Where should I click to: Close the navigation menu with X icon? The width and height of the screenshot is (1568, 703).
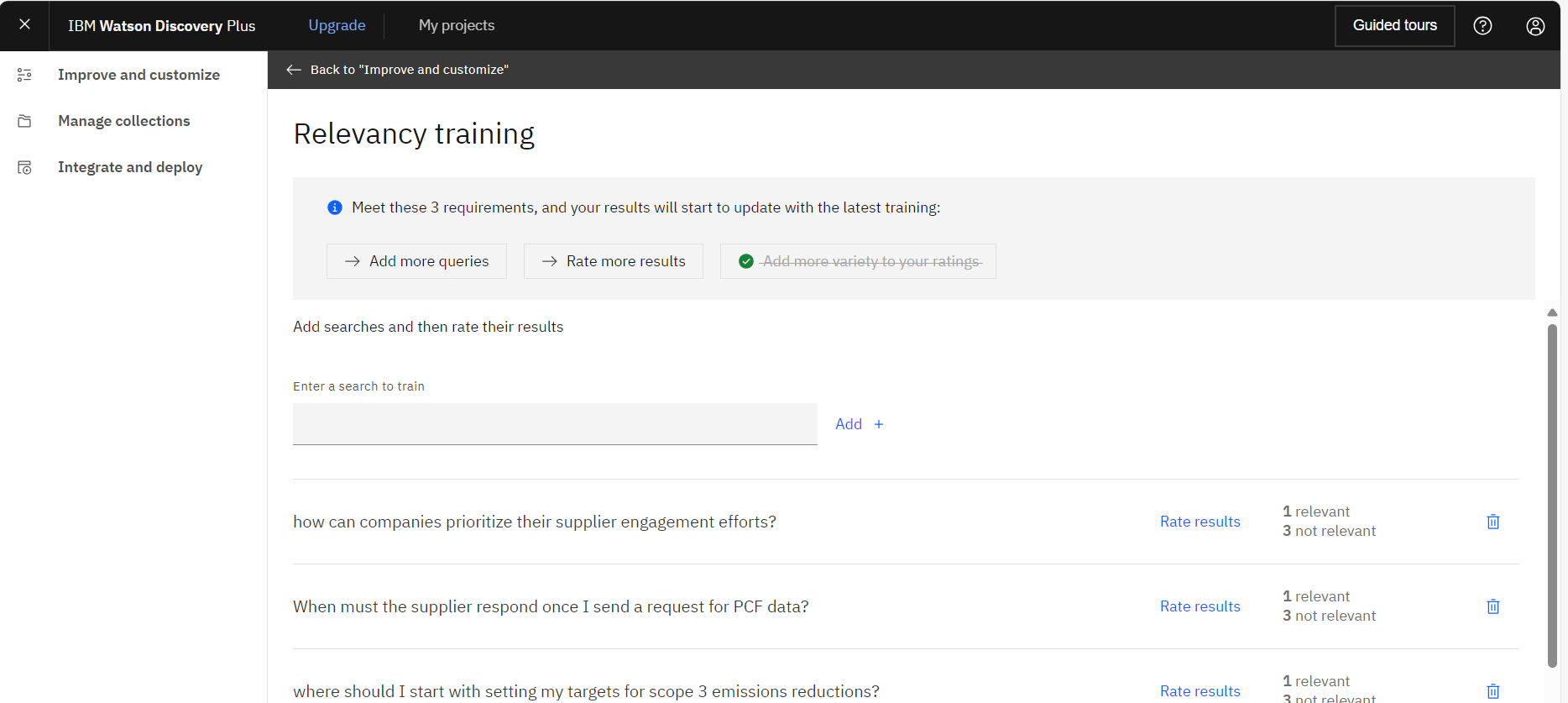click(24, 24)
